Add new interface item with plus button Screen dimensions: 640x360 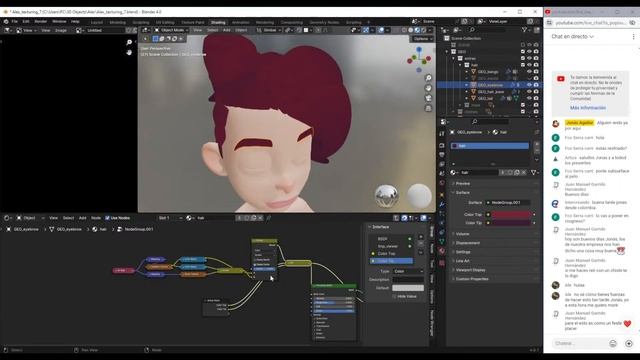(421, 237)
